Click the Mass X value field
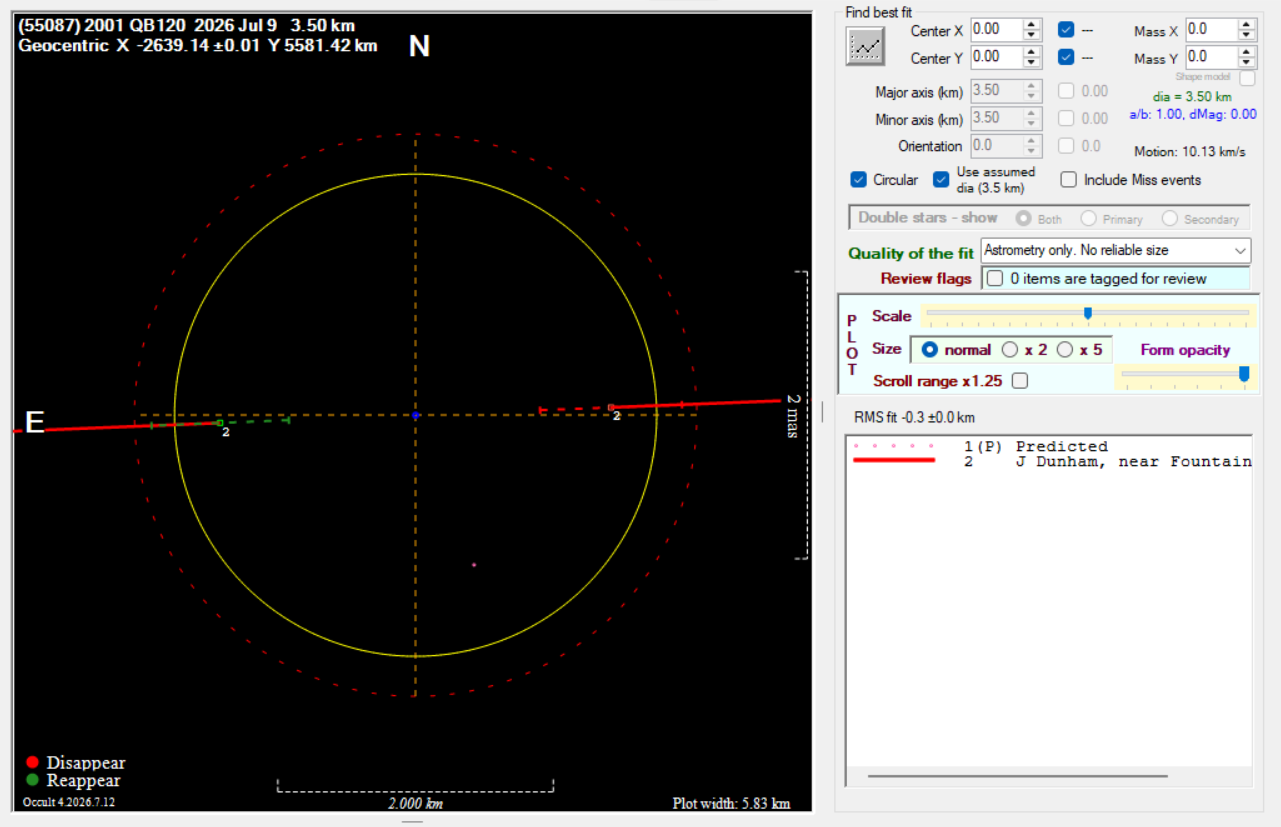 [x=1211, y=30]
